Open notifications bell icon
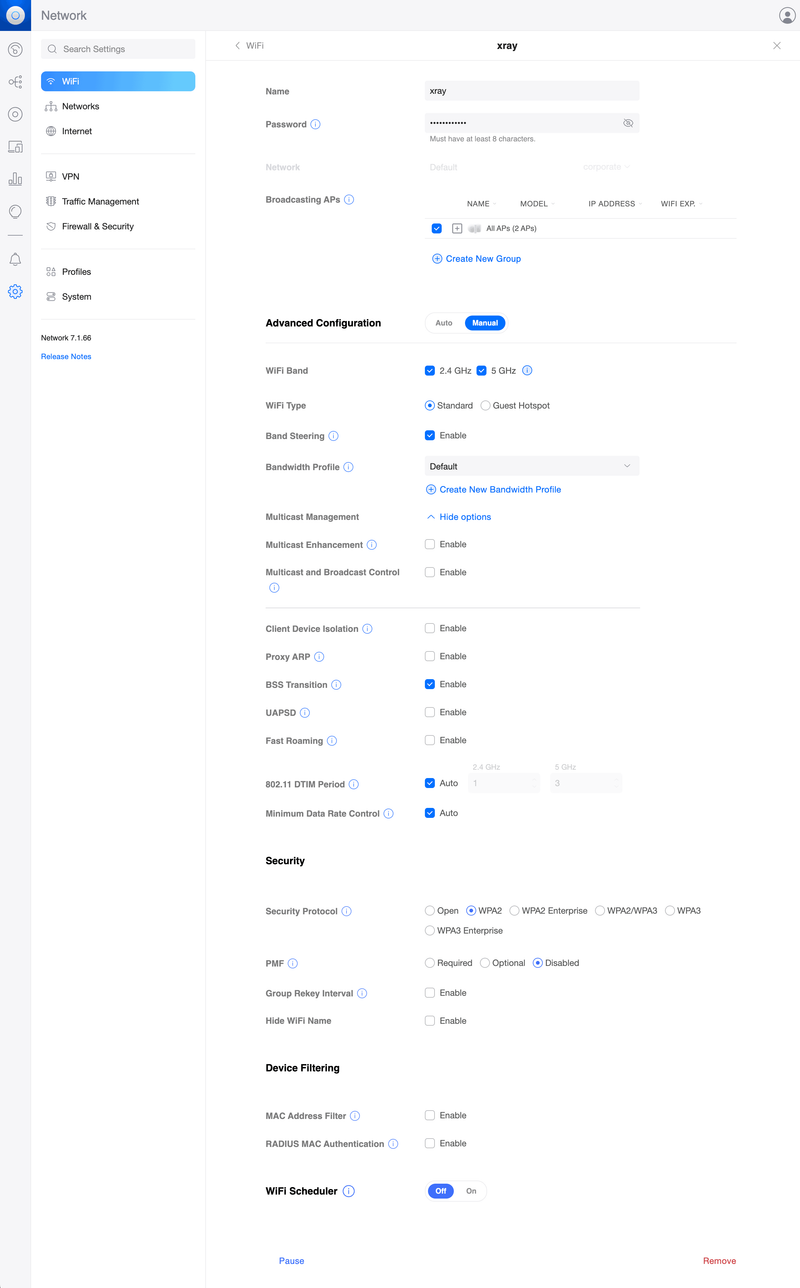Image resolution: width=800 pixels, height=1288 pixels. point(15,260)
